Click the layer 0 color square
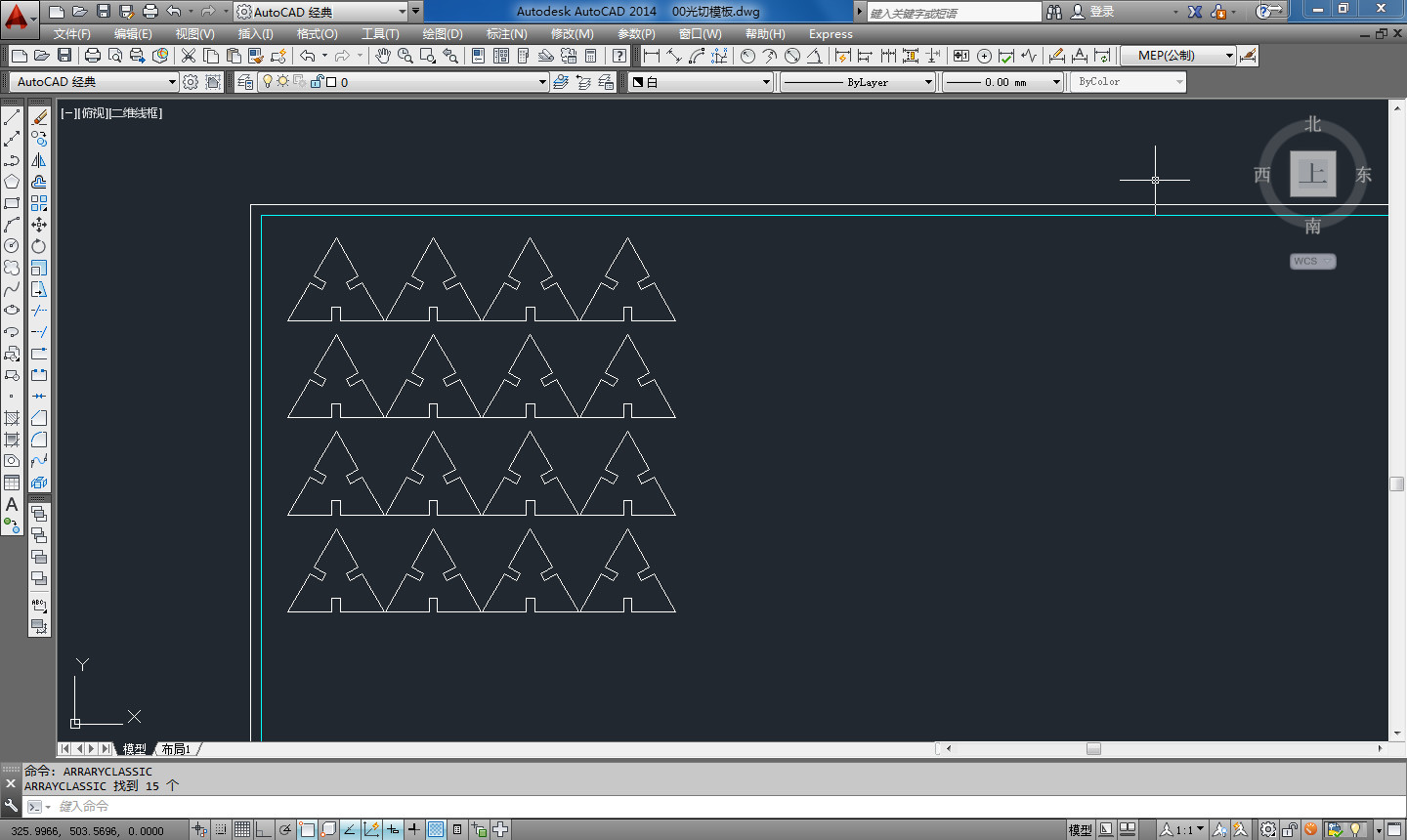 [330, 82]
